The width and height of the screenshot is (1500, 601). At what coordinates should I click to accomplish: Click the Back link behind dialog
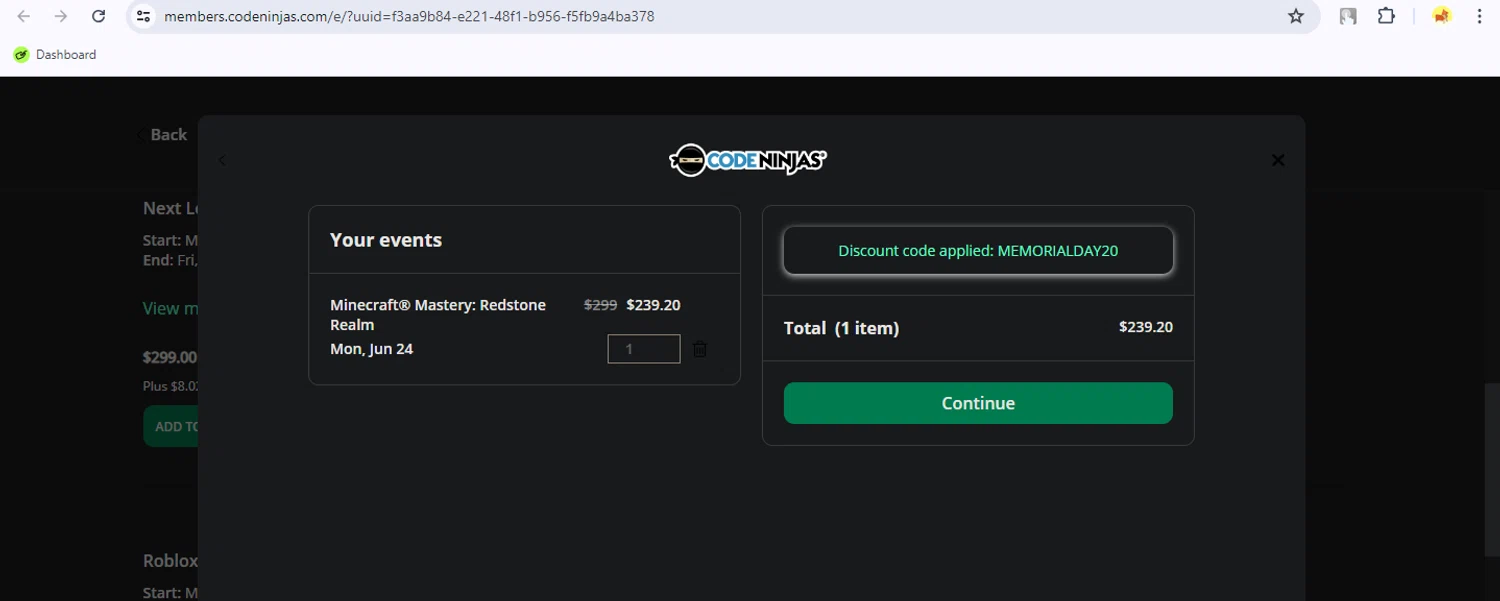coord(162,135)
